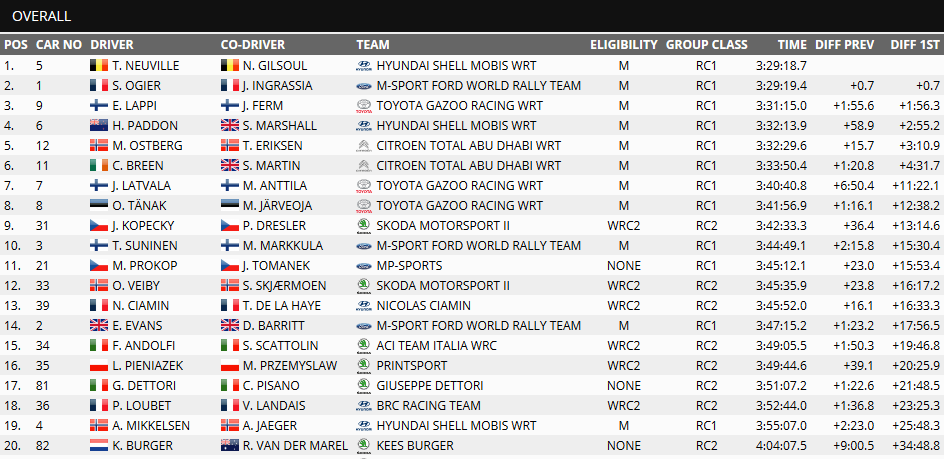This screenshot has height=459, width=944.
Task: Click driver name G. DETTORI
Action: pos(143,386)
